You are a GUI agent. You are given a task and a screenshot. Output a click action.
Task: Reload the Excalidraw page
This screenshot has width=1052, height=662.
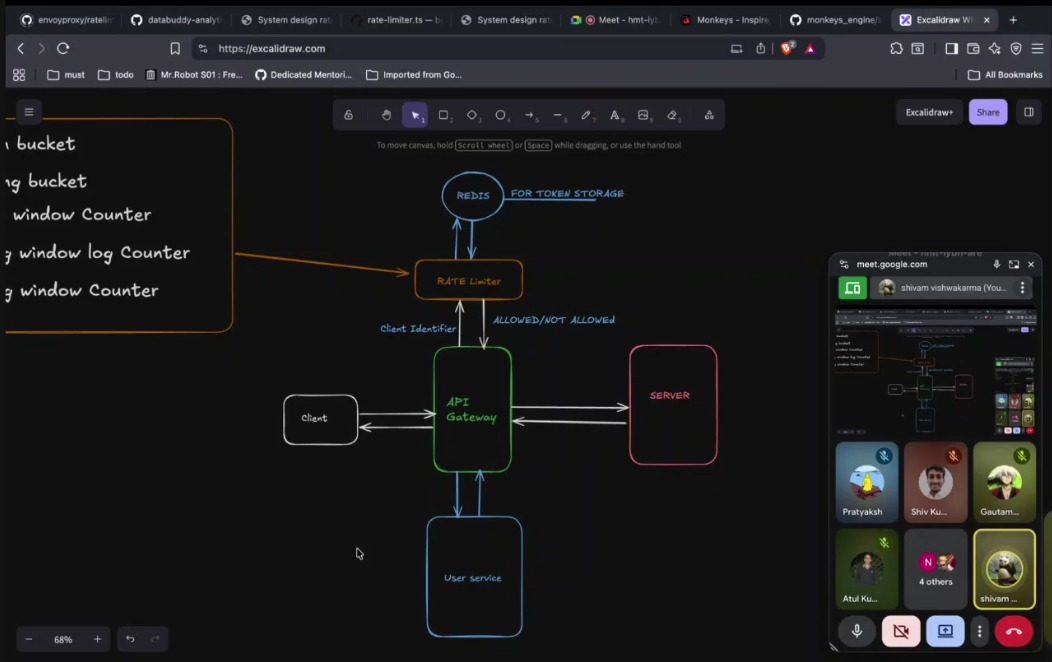[63, 48]
